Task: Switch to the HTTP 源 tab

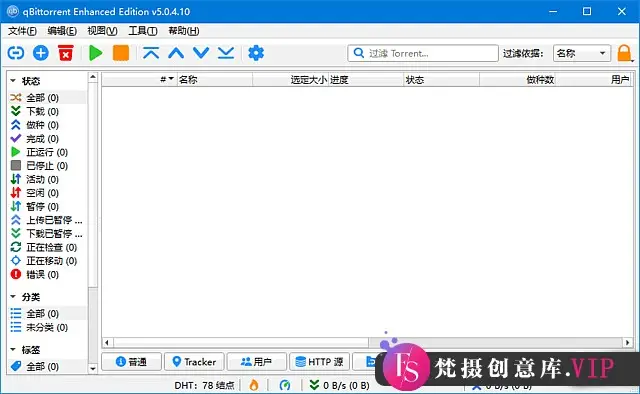Action: (319, 362)
